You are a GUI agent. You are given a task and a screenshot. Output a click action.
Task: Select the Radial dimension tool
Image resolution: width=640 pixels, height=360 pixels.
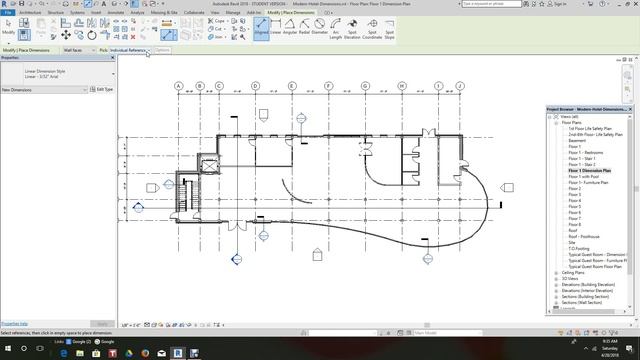[x=304, y=27]
